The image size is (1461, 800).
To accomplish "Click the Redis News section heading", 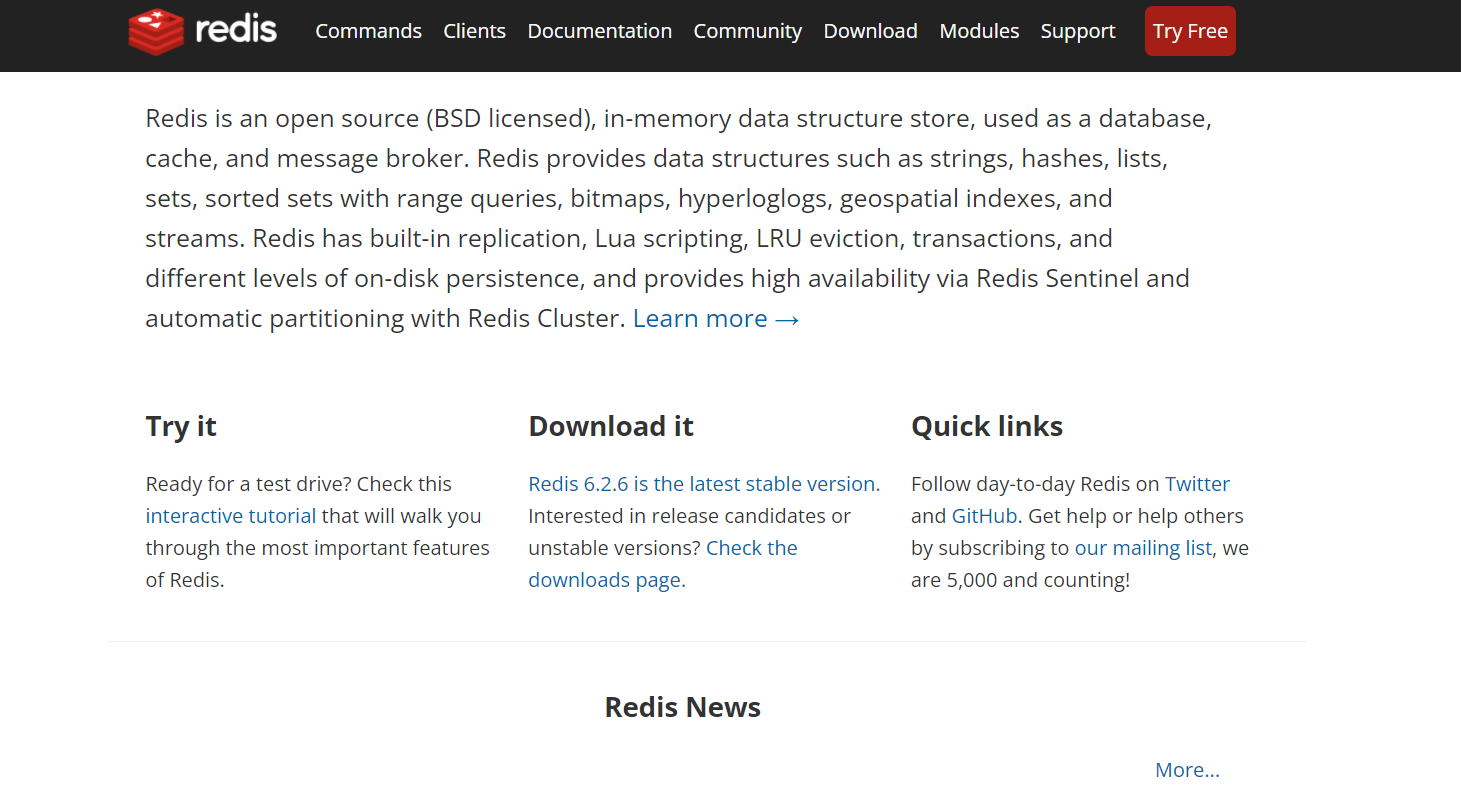I will (x=683, y=707).
